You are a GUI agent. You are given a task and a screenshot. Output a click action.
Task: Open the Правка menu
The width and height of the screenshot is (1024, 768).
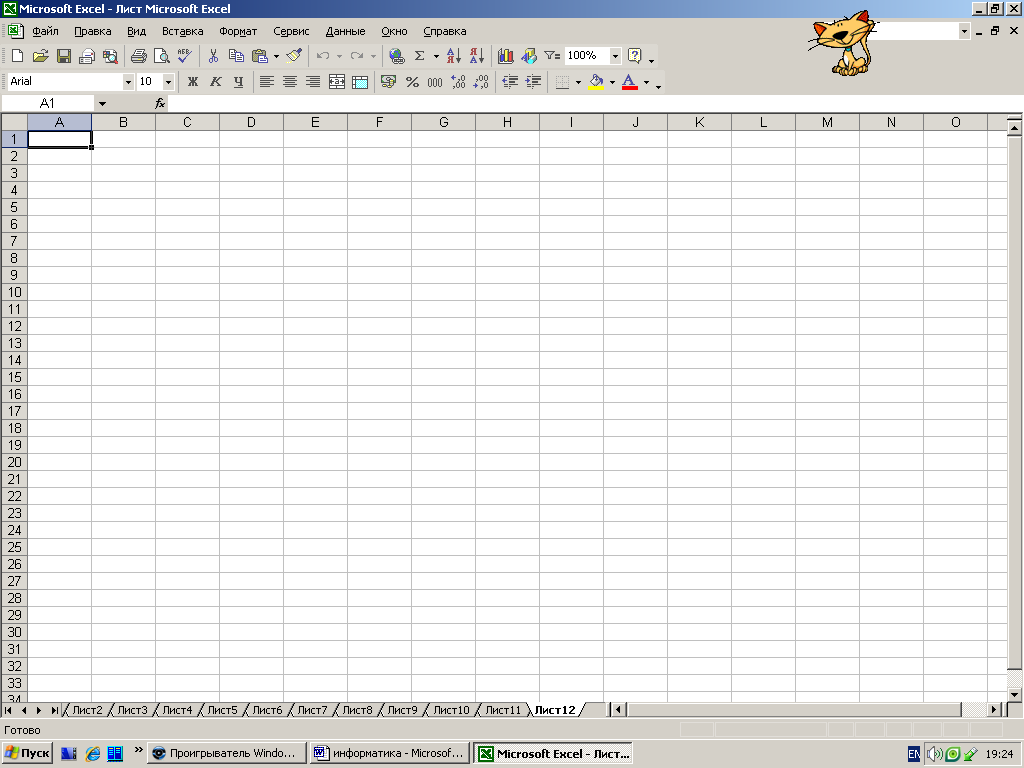pyautogui.click(x=93, y=31)
